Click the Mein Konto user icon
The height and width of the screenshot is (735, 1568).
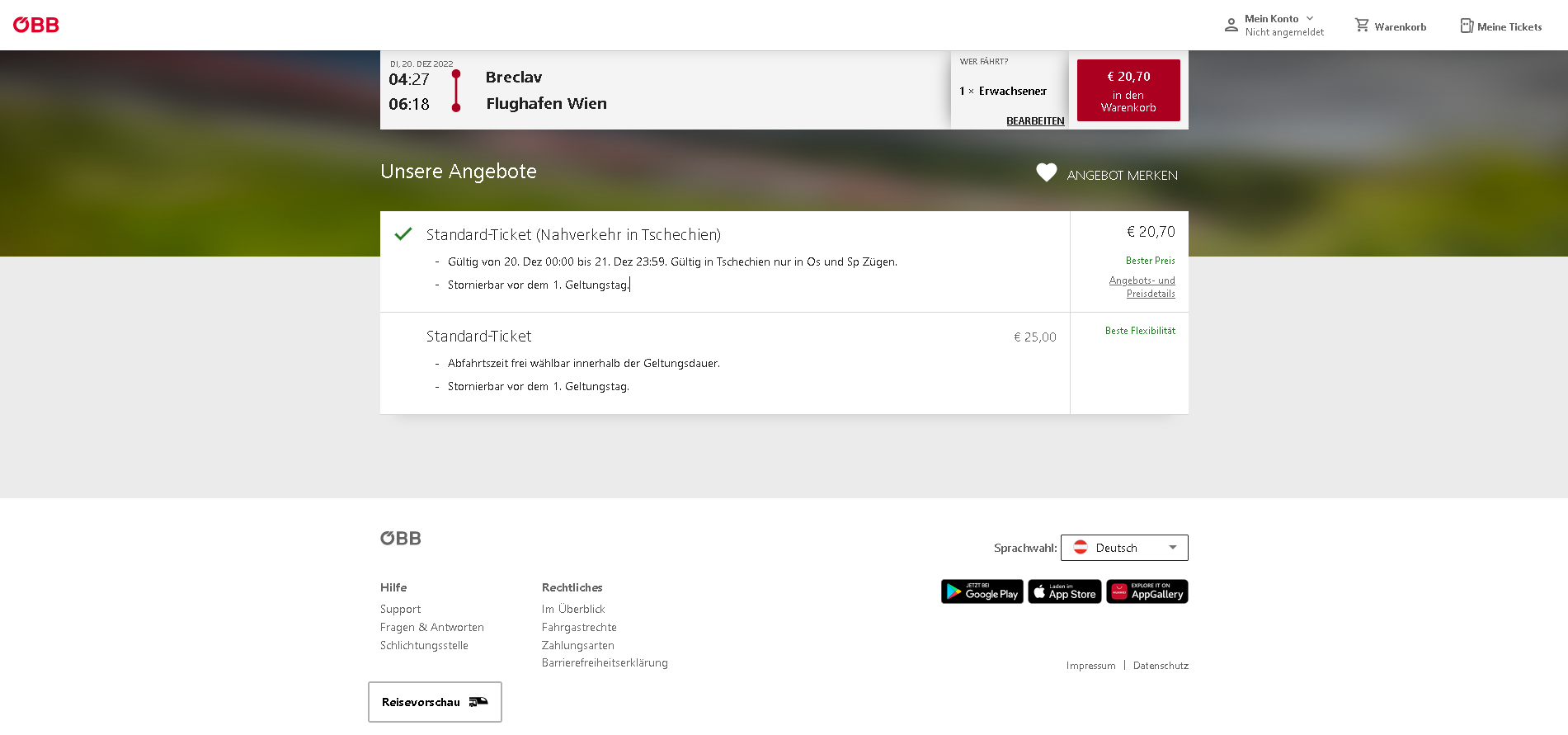click(x=1231, y=25)
